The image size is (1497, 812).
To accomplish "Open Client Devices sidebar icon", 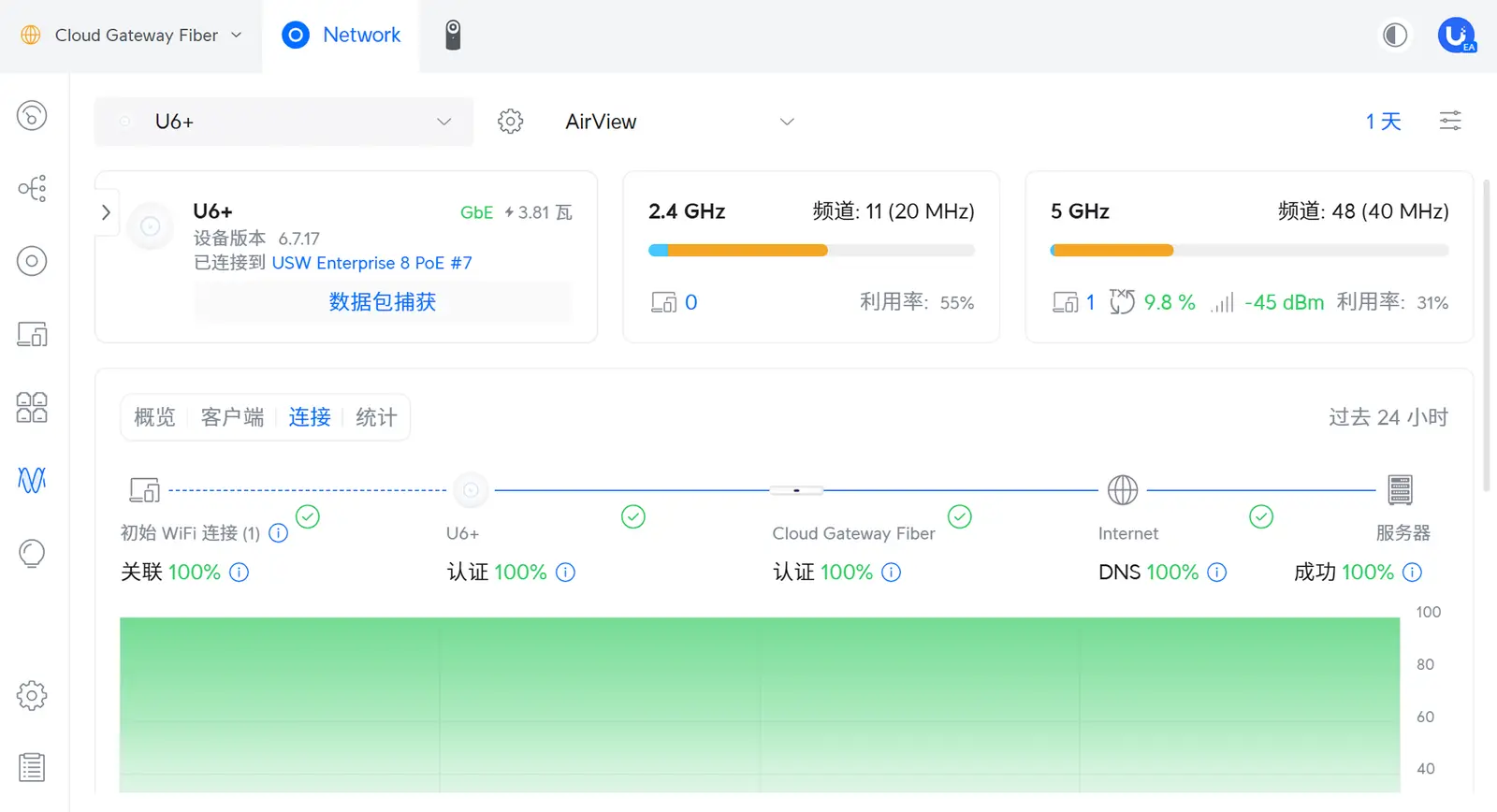I will (x=32, y=334).
